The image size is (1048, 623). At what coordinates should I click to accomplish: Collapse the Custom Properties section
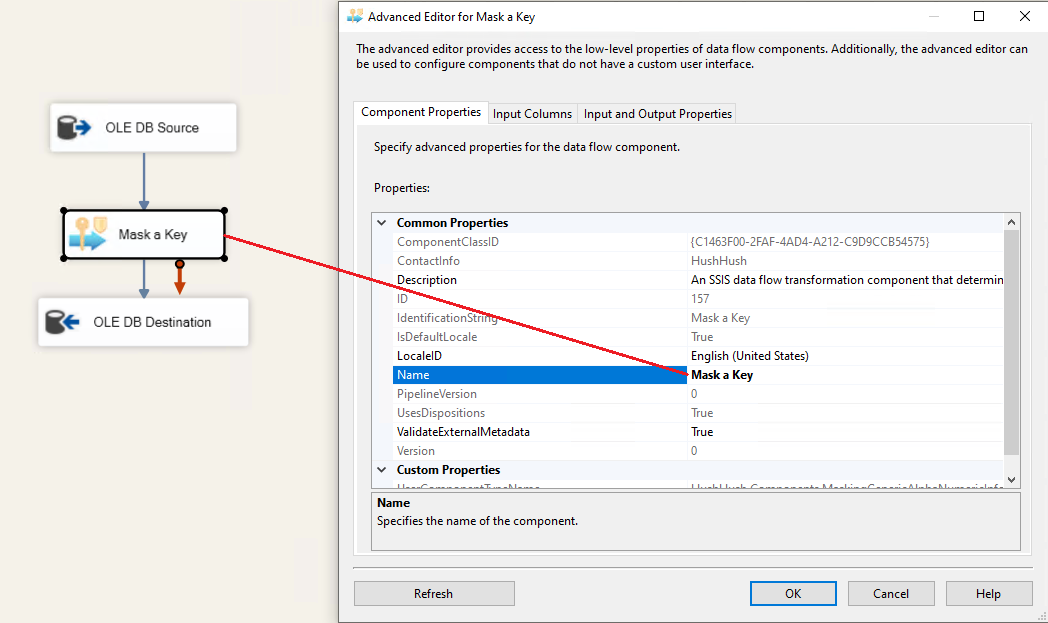coord(381,470)
